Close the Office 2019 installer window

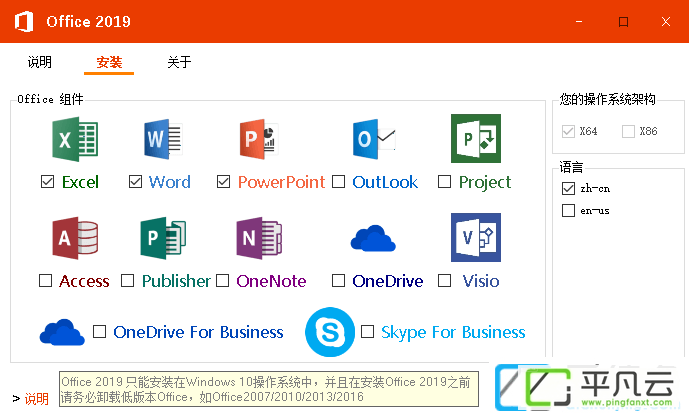click(666, 22)
